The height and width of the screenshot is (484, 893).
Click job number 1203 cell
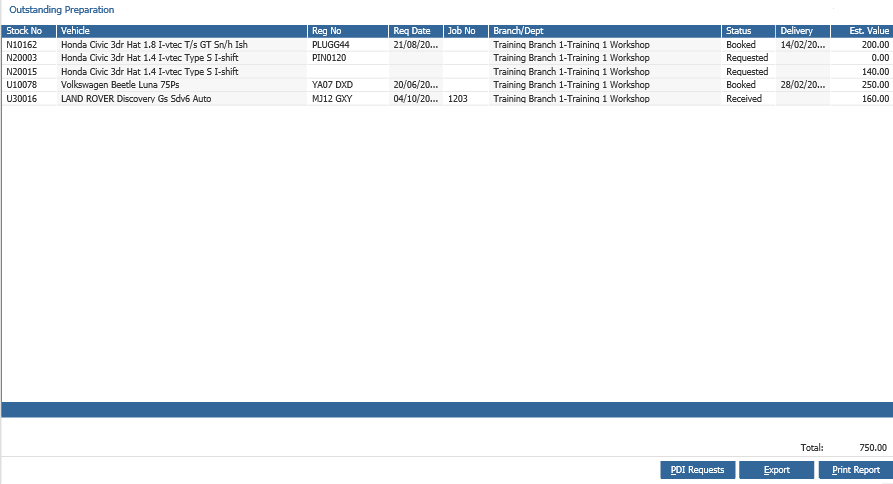point(466,99)
